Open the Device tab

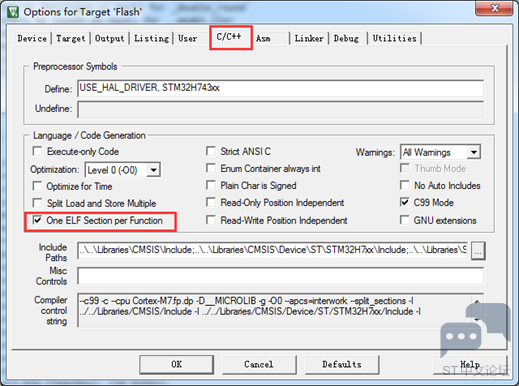click(32, 38)
